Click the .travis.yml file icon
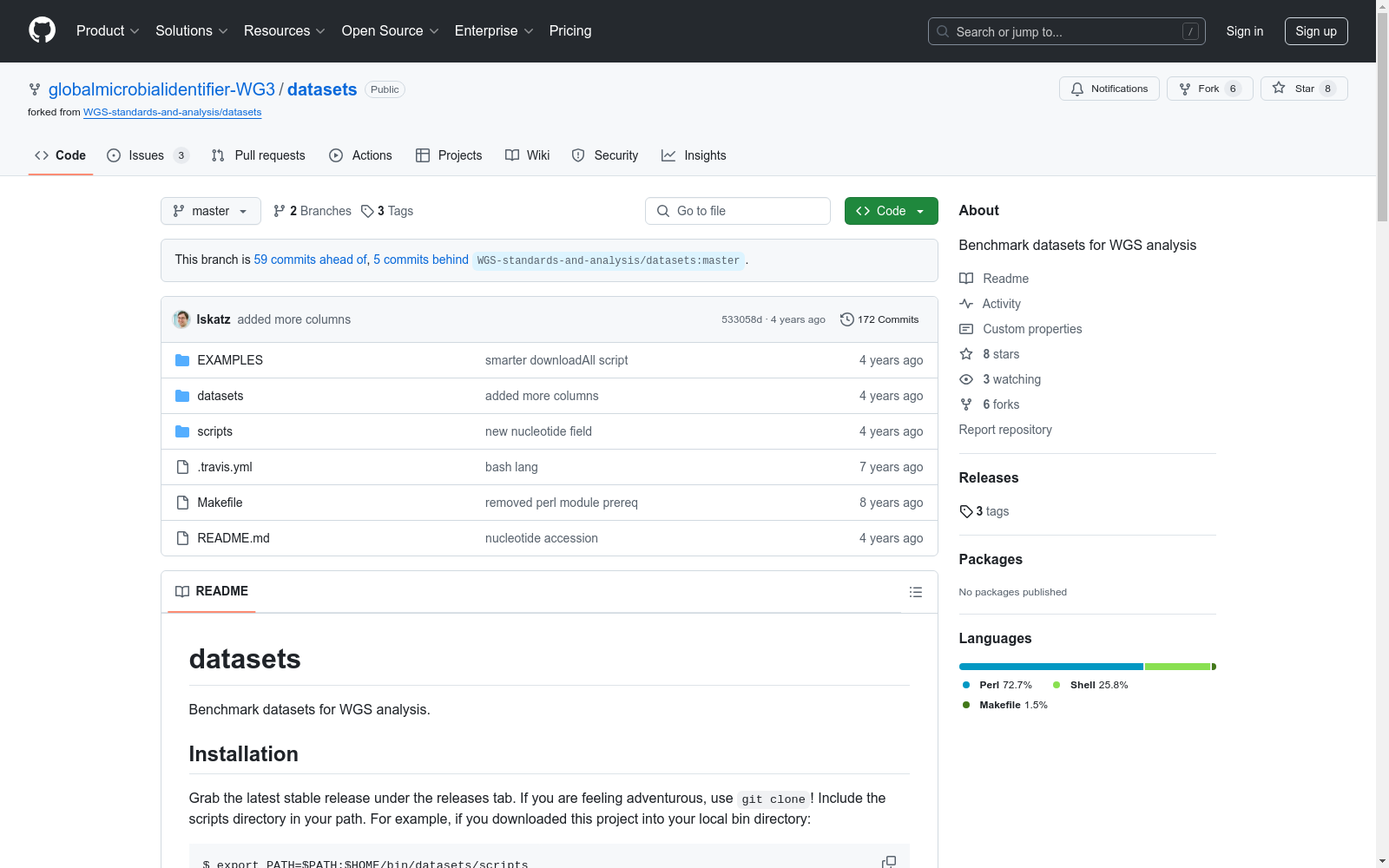This screenshot has width=1389, height=868. click(x=182, y=467)
